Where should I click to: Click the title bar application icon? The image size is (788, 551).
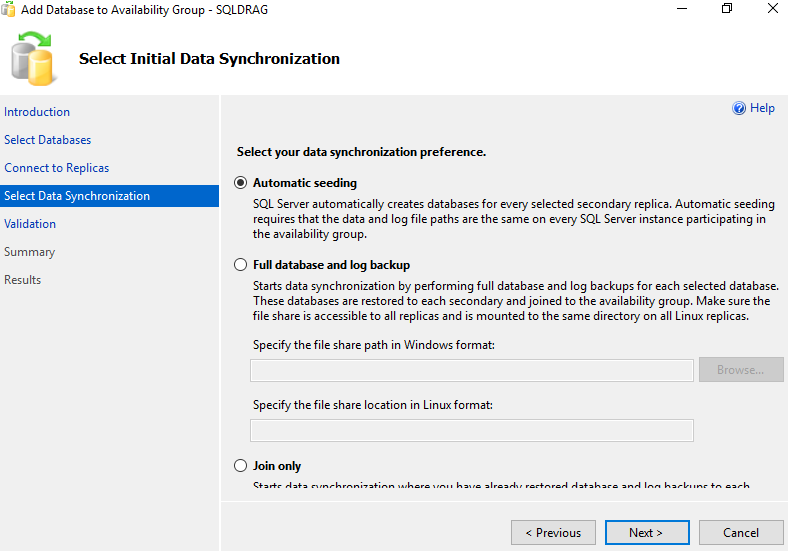(10, 9)
